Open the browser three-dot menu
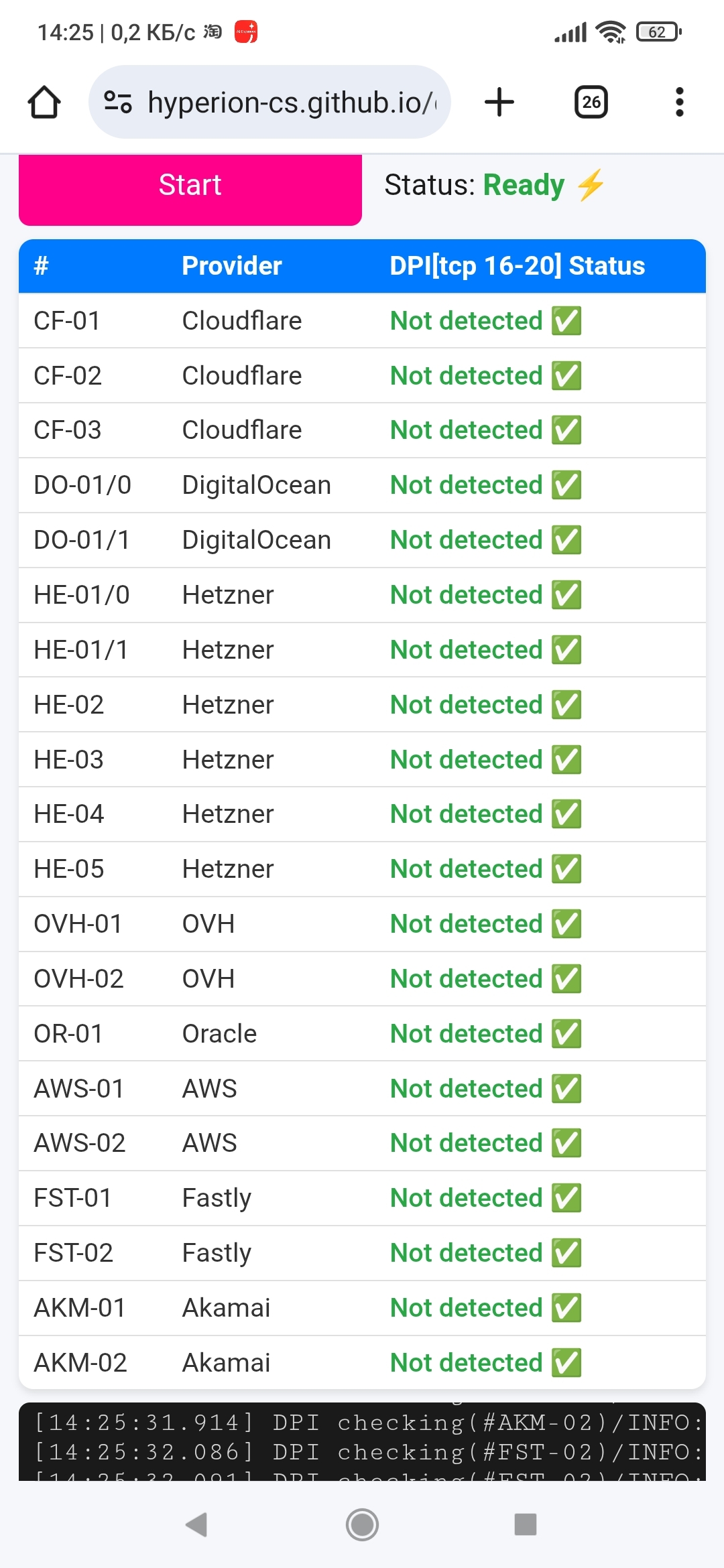The image size is (724, 1568). 679,103
